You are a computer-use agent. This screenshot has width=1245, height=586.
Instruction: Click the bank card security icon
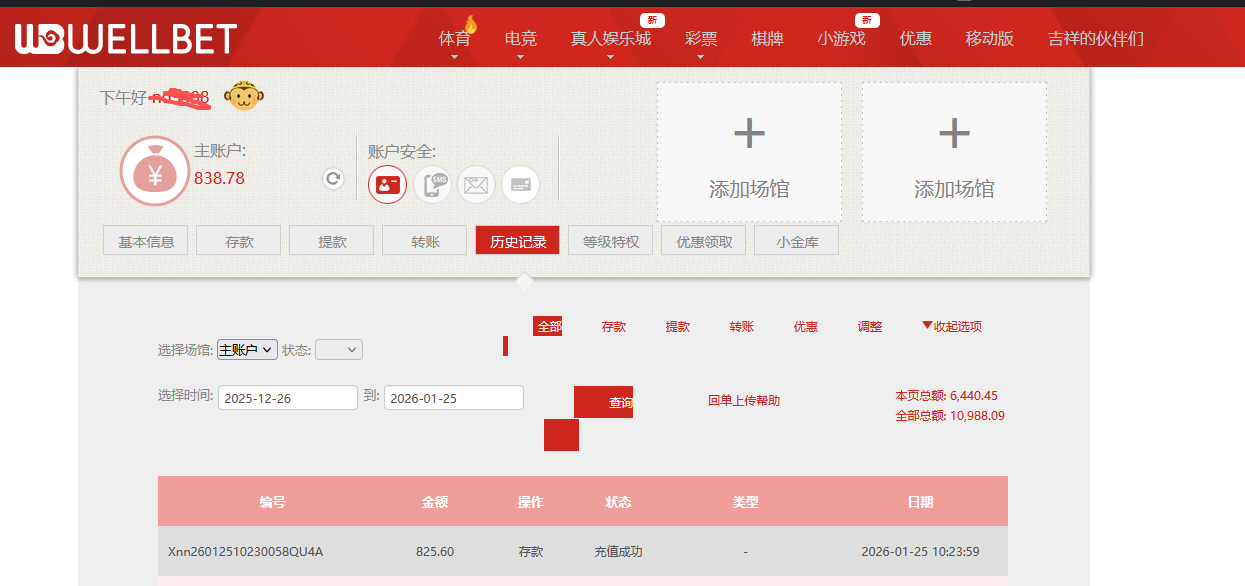[520, 184]
